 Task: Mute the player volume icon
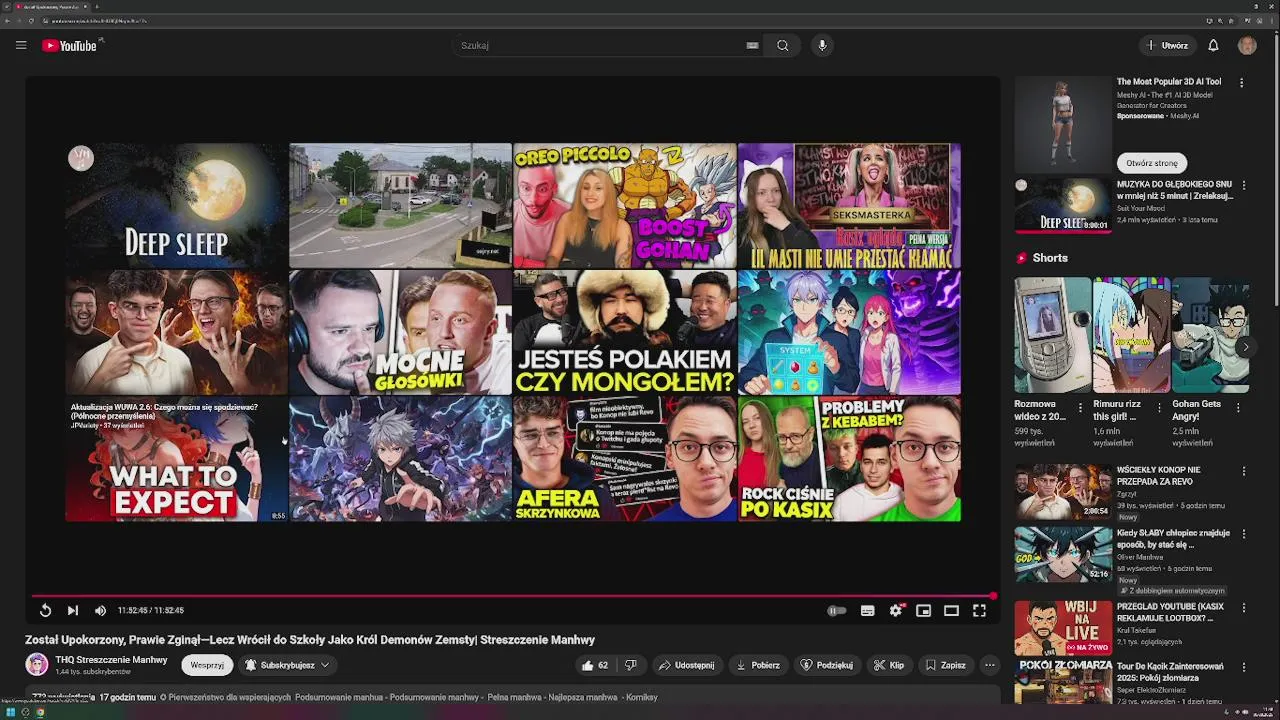click(100, 610)
